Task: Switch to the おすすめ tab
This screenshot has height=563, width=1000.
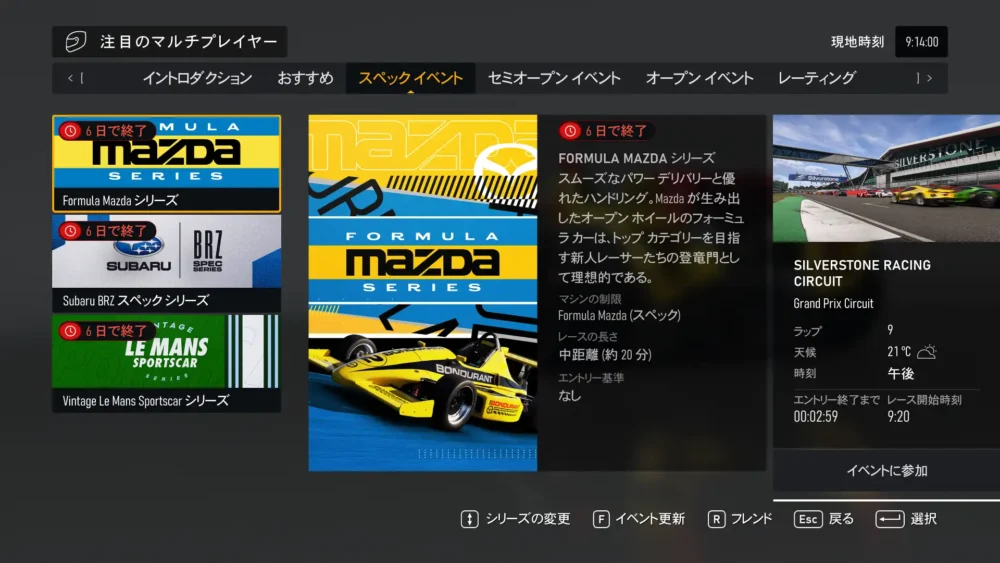Action: pos(305,78)
